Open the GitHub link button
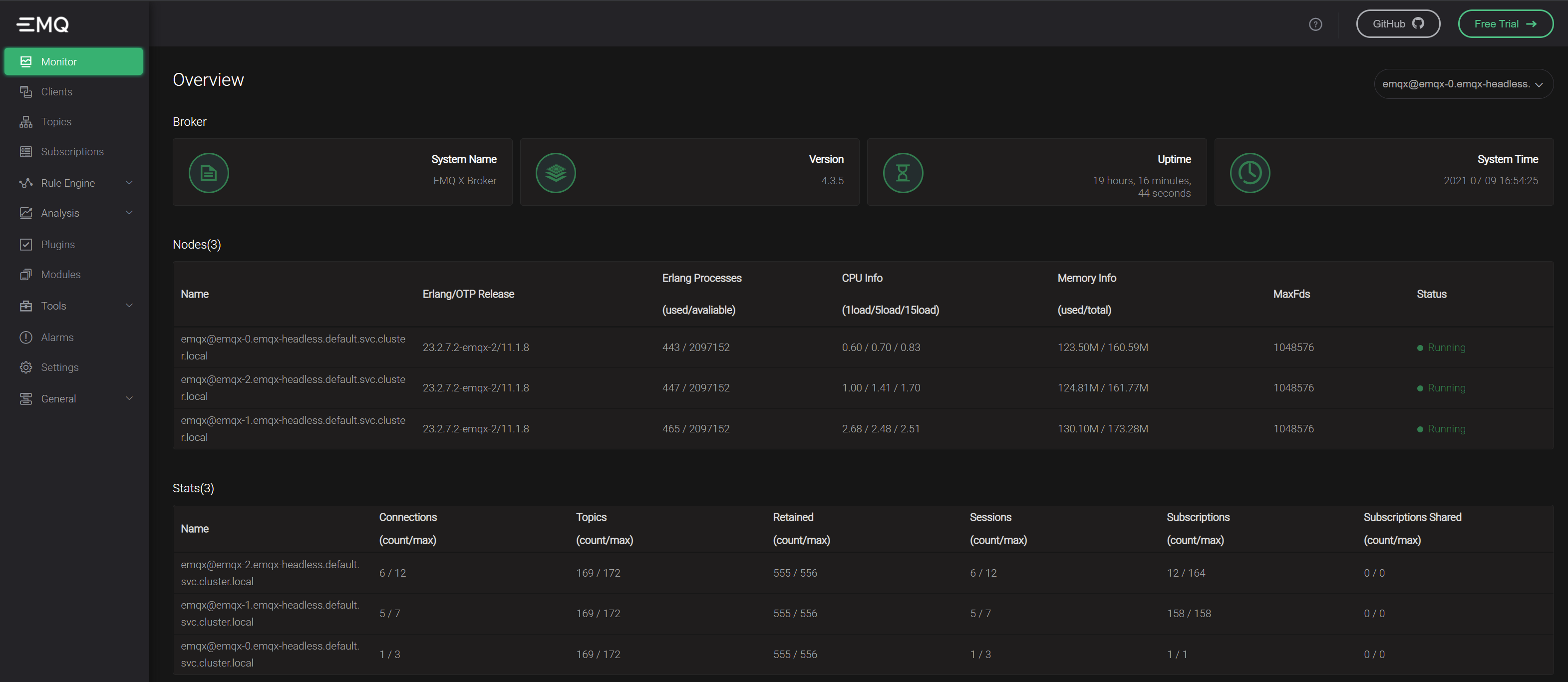The height and width of the screenshot is (682, 1568). [1398, 24]
